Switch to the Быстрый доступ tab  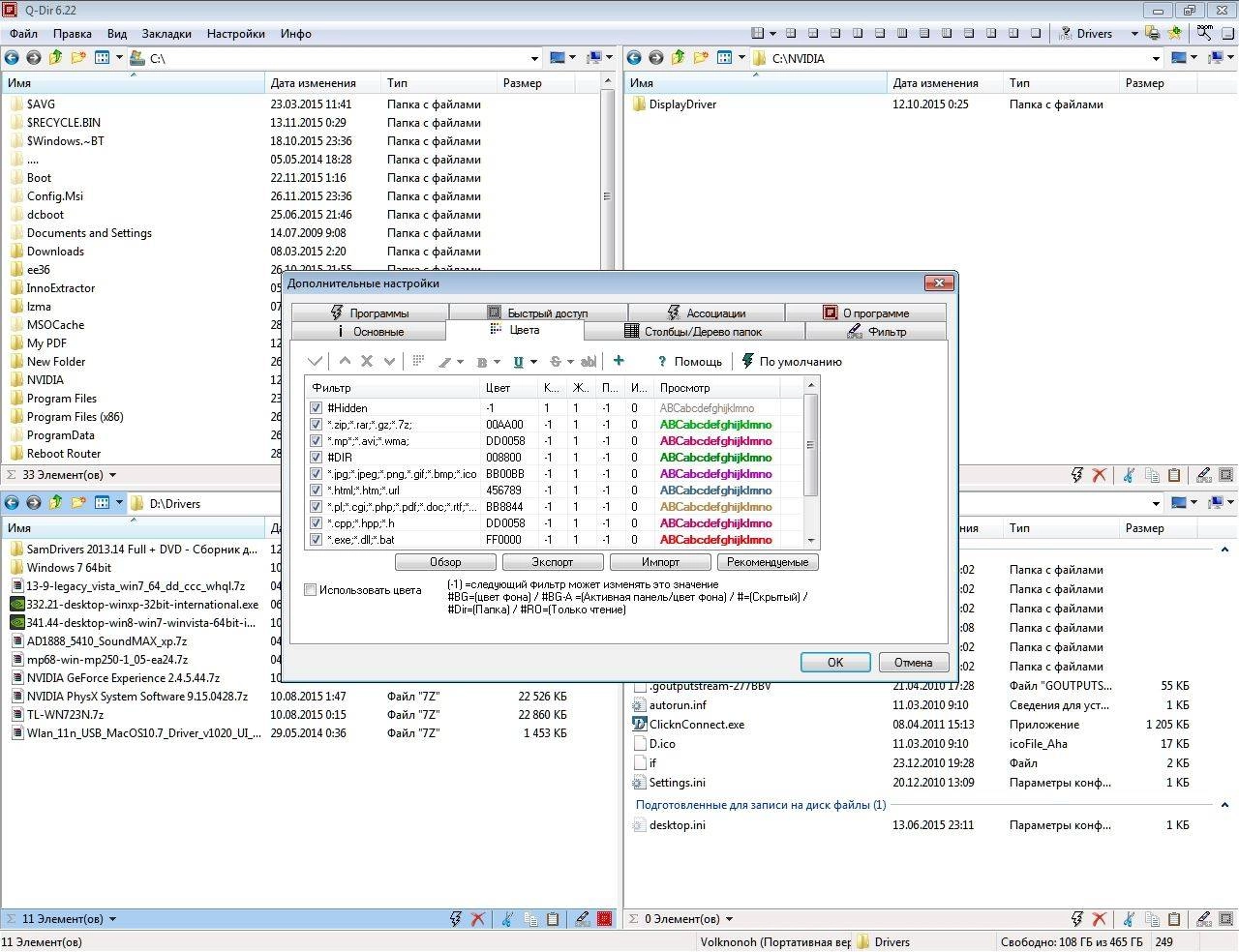(x=538, y=312)
